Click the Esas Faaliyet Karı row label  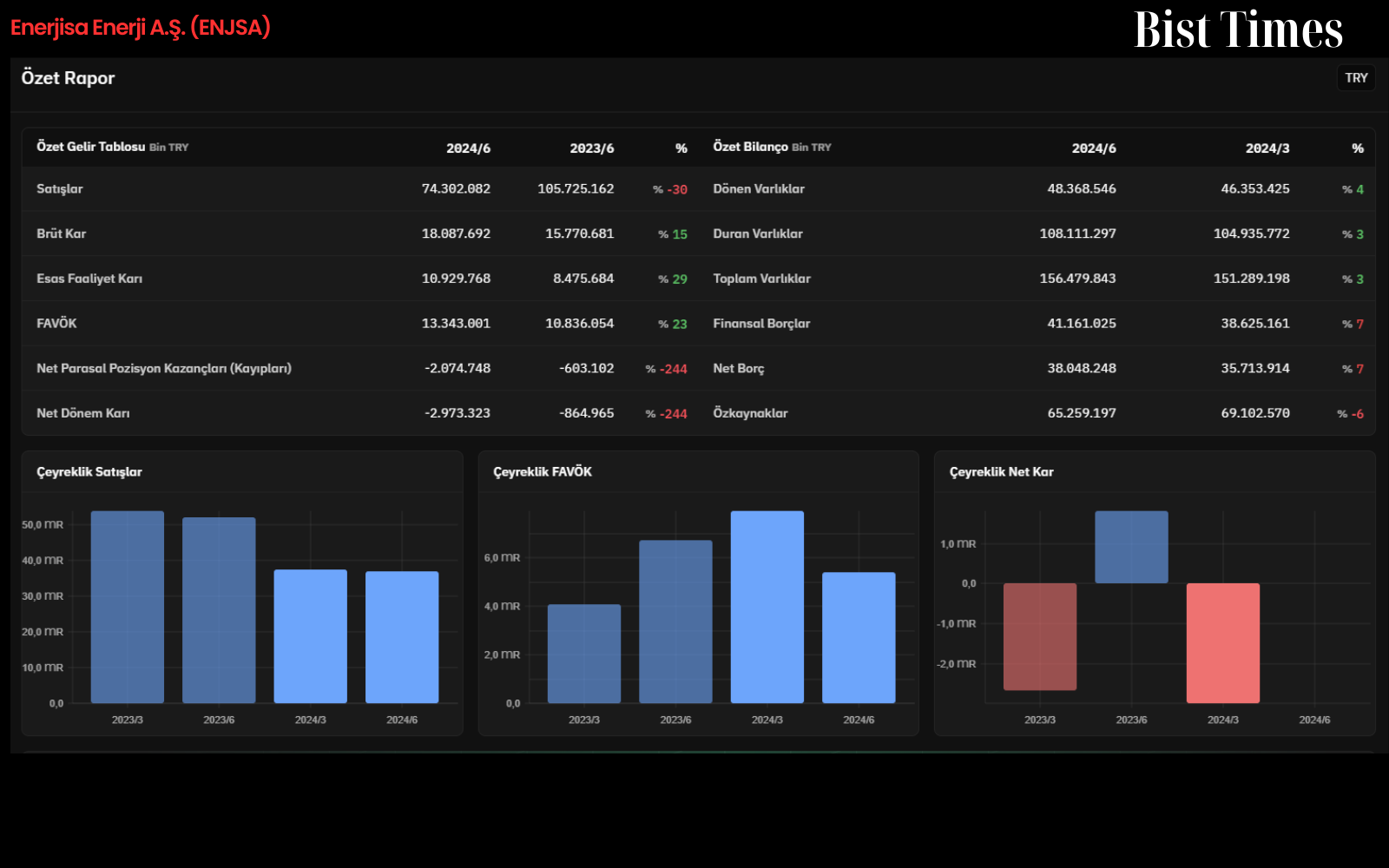coord(89,279)
